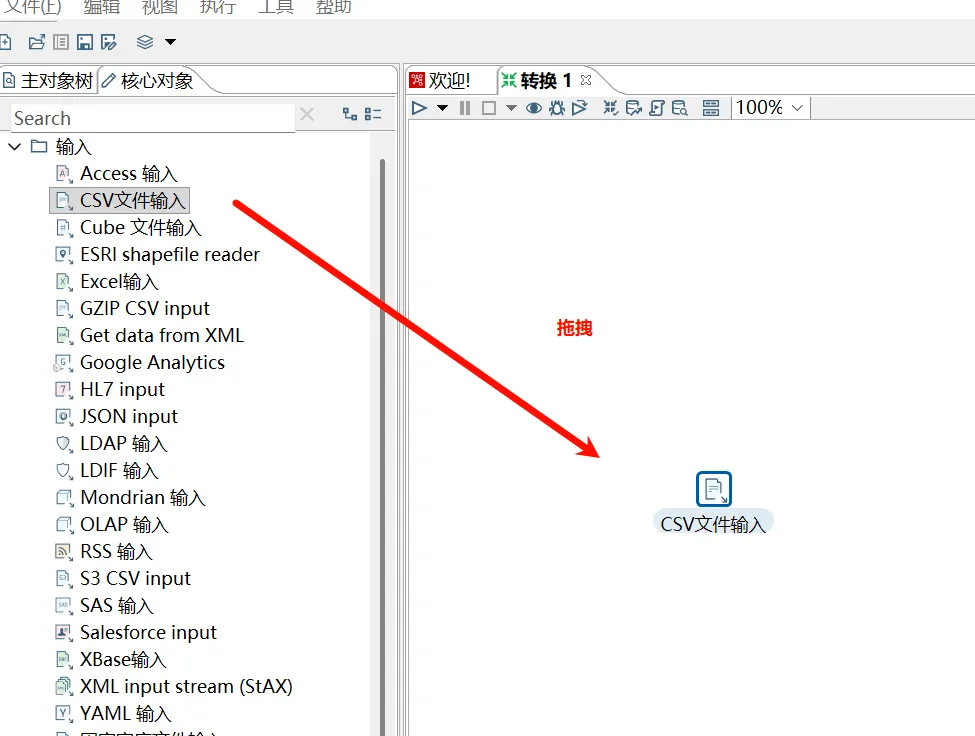Click the Search input field
The width and height of the screenshot is (975, 736).
pos(150,118)
